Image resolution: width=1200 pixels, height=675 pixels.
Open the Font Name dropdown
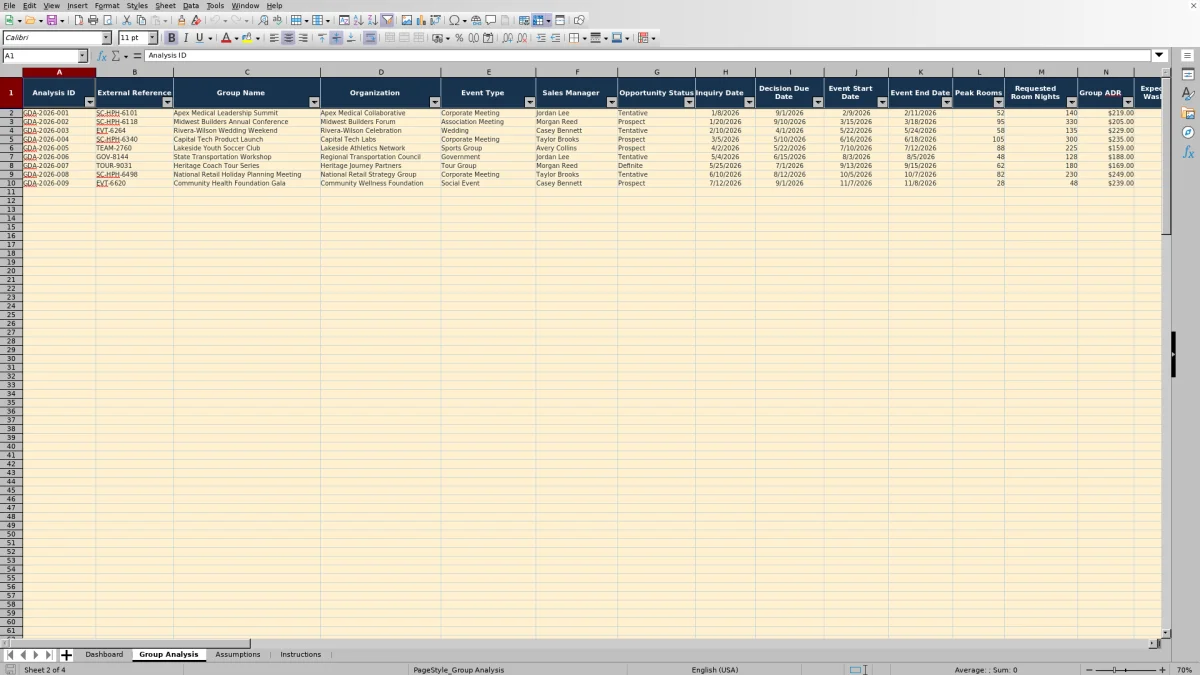pyautogui.click(x=106, y=38)
